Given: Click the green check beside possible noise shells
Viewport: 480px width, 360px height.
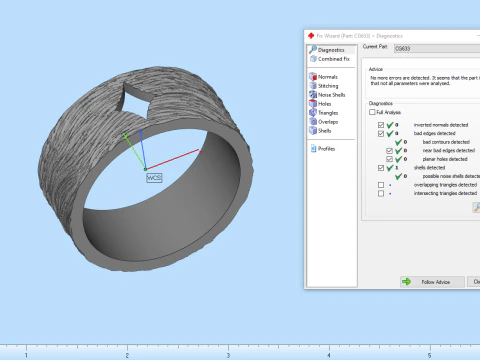Looking at the screenshot, I should coord(398,176).
